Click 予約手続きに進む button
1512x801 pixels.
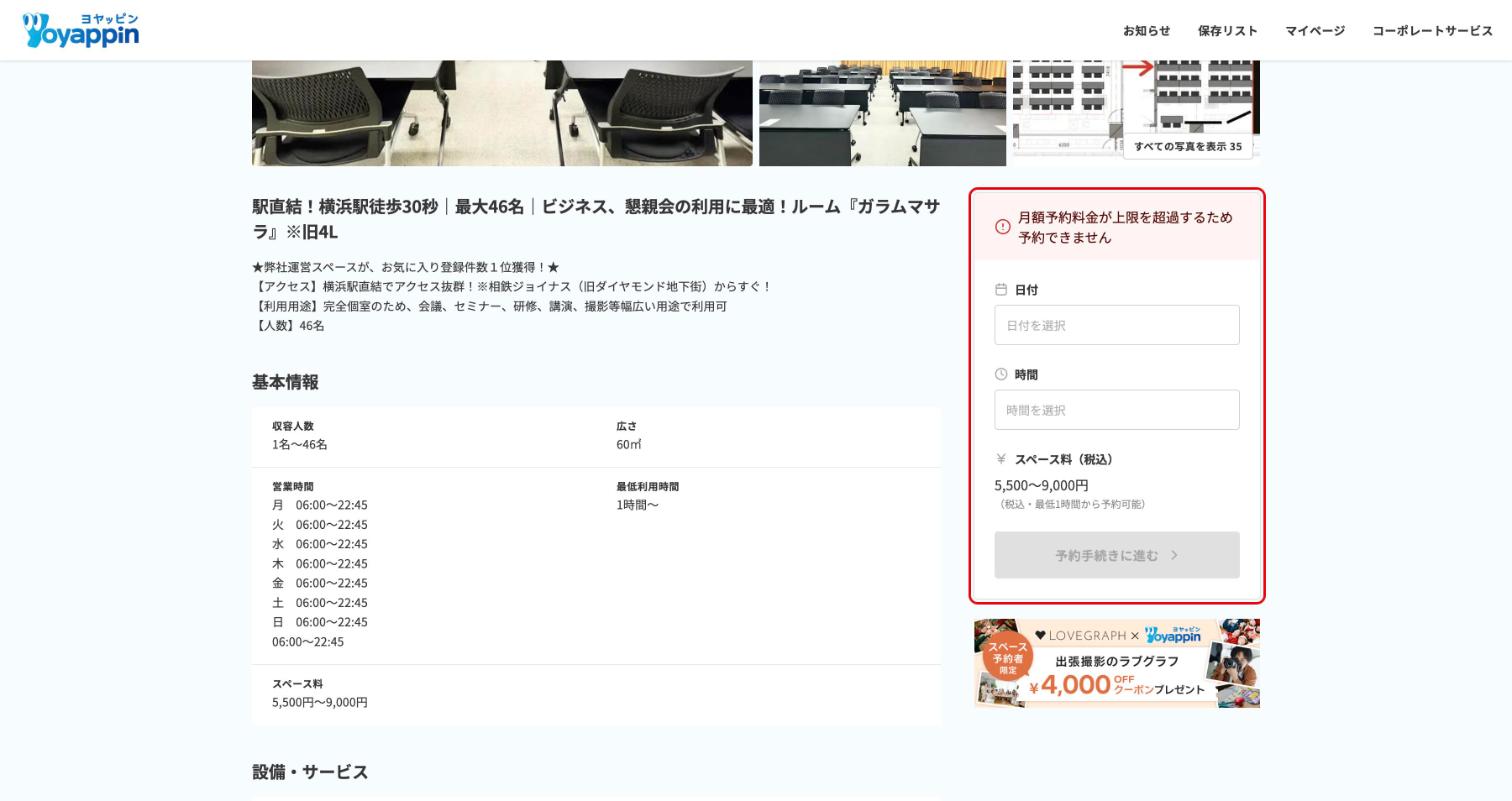[1117, 555]
